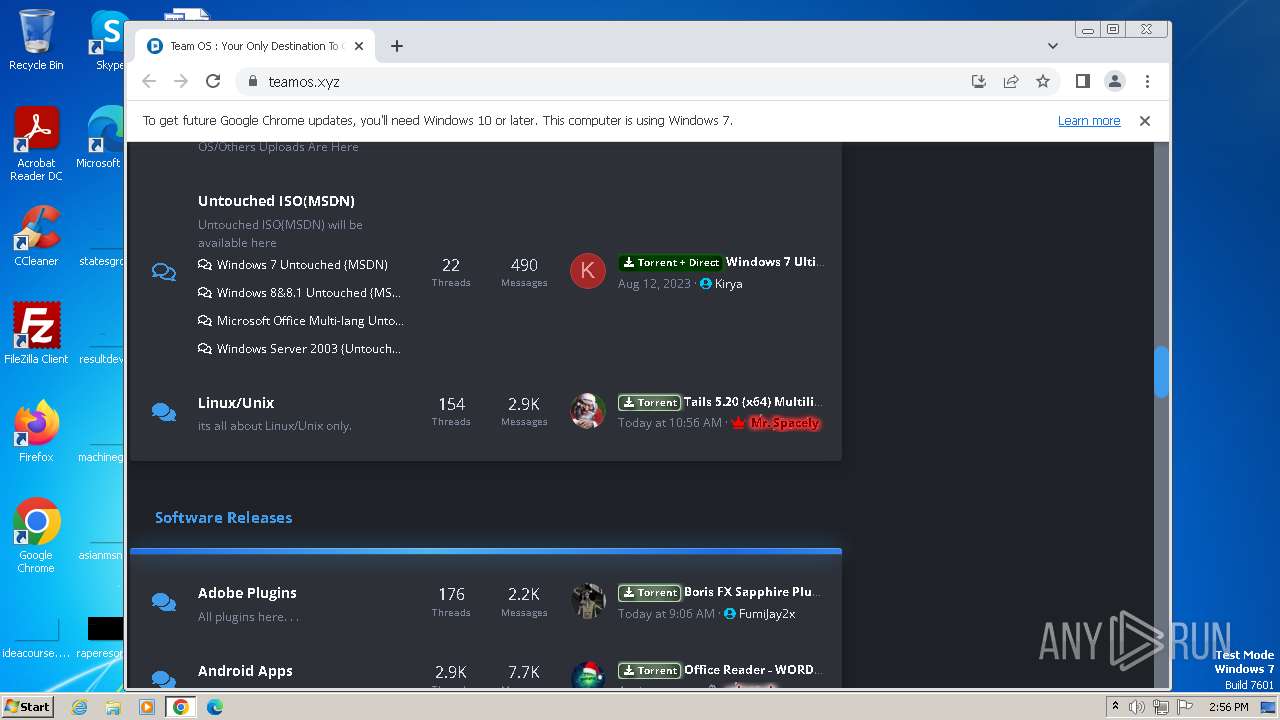
Task: Open Chrome profile avatar
Action: [1115, 81]
